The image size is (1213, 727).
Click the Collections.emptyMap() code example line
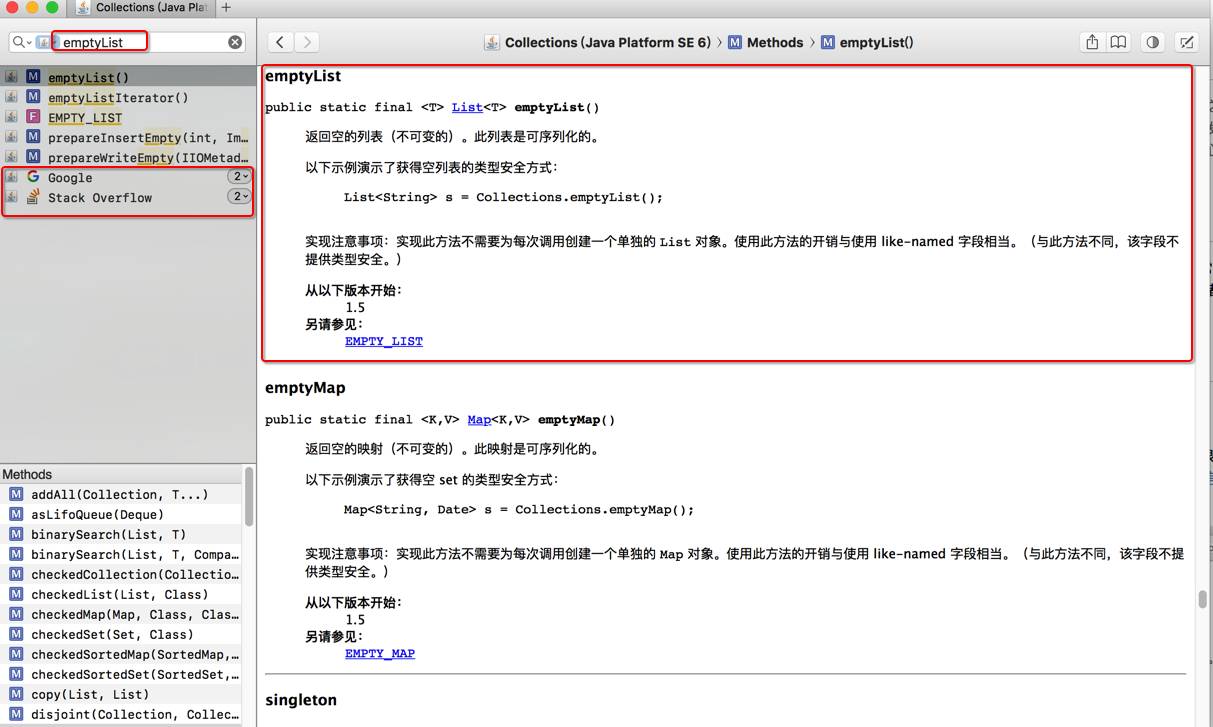518,509
